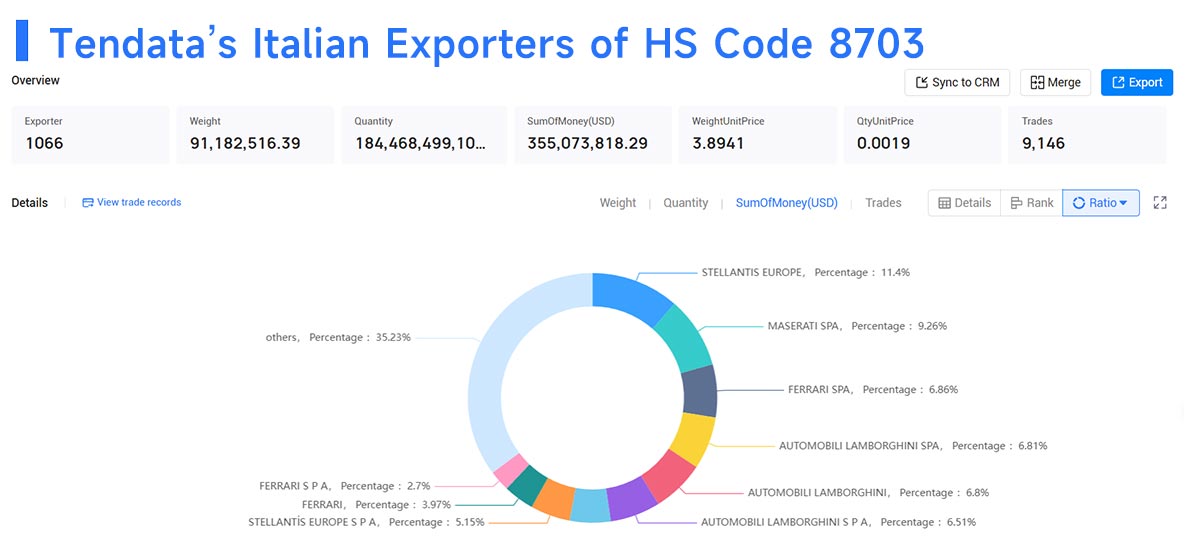Click the MASERATI SPA 9.26% label
Viewport: 1190px width, 539px height.
click(x=857, y=326)
